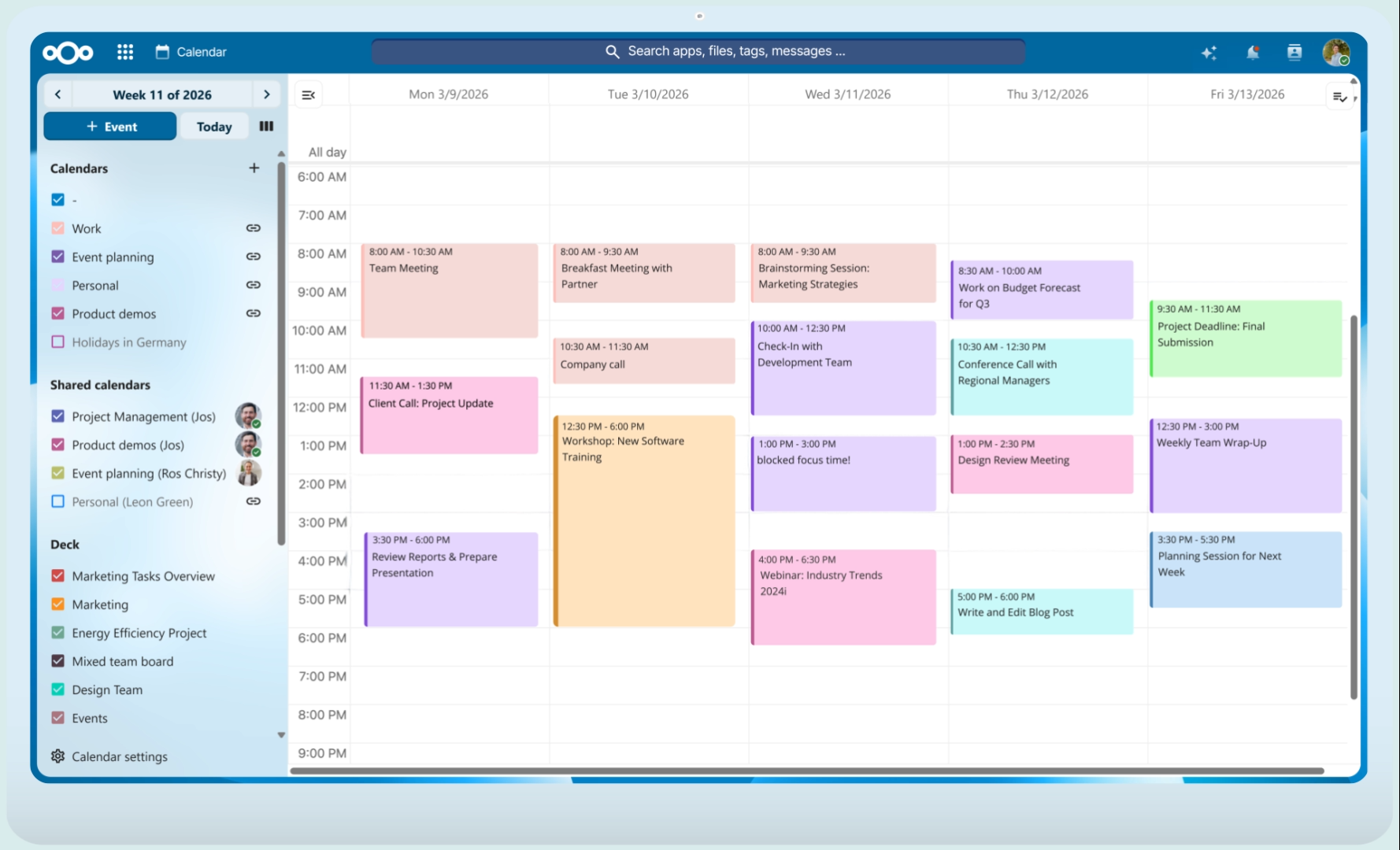Open the Calendar app link

coord(191,52)
